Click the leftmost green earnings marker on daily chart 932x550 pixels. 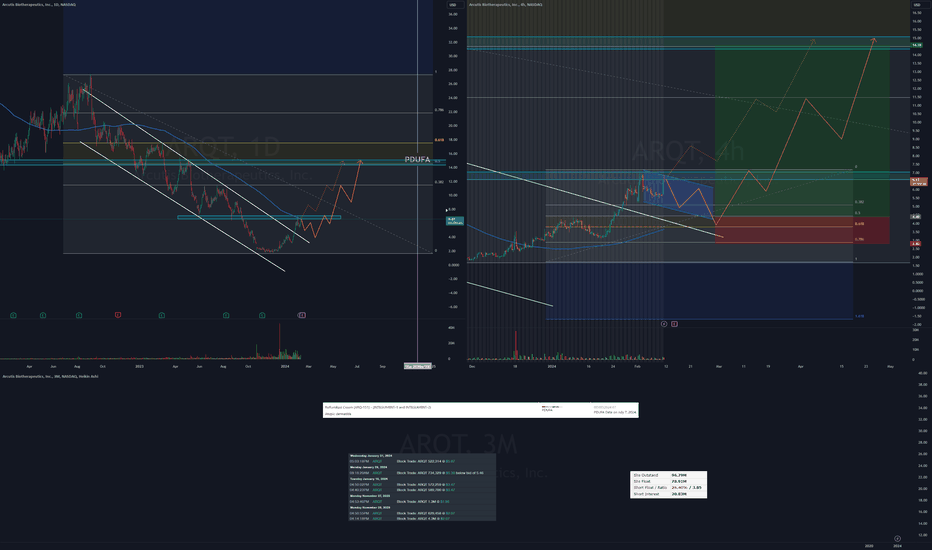(x=13, y=315)
